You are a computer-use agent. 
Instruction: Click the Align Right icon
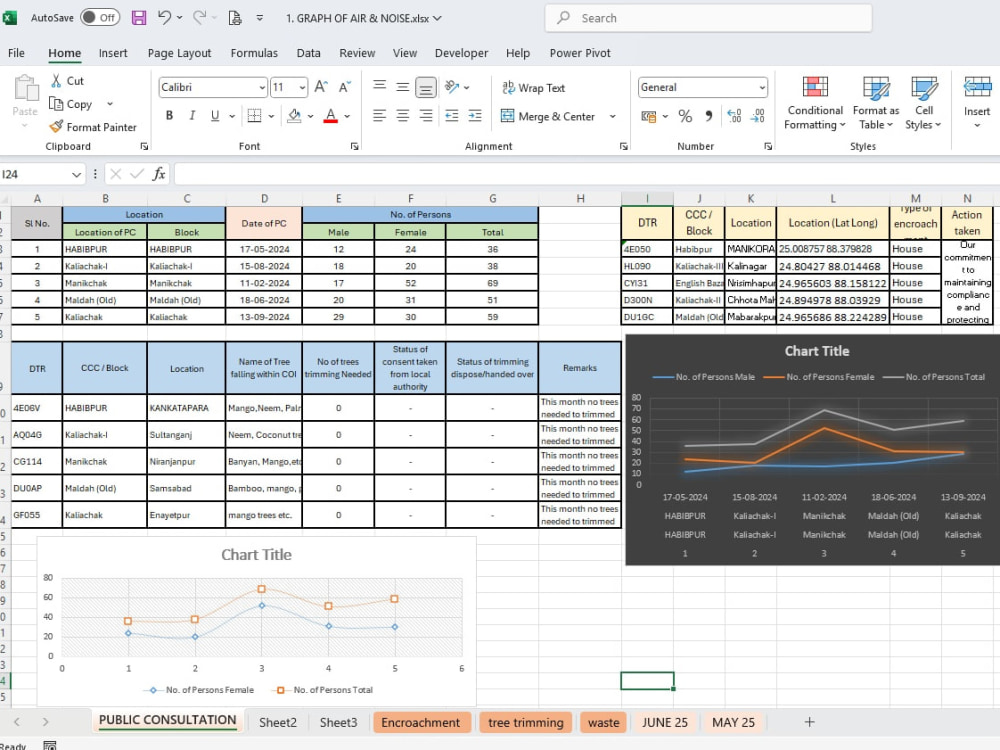pos(425,115)
